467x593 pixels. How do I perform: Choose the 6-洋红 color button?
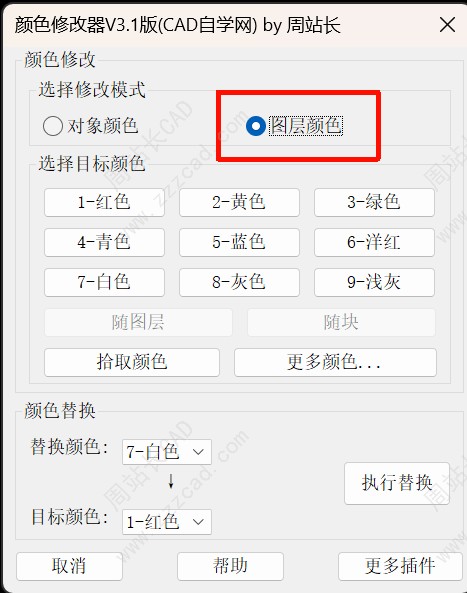pos(374,242)
